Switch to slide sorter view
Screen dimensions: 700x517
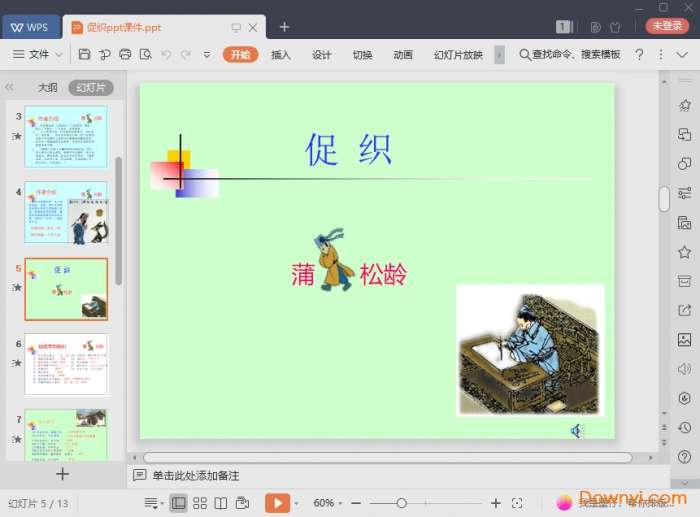coord(200,503)
